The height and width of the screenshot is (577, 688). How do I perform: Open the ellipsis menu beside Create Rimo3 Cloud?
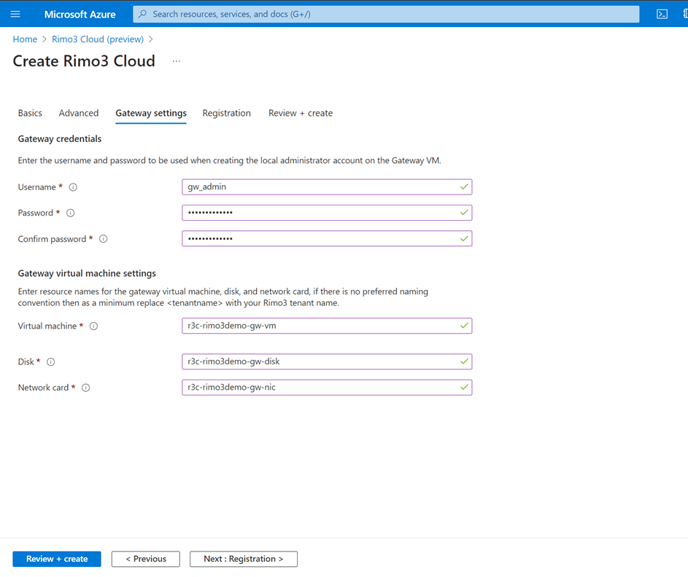click(176, 61)
